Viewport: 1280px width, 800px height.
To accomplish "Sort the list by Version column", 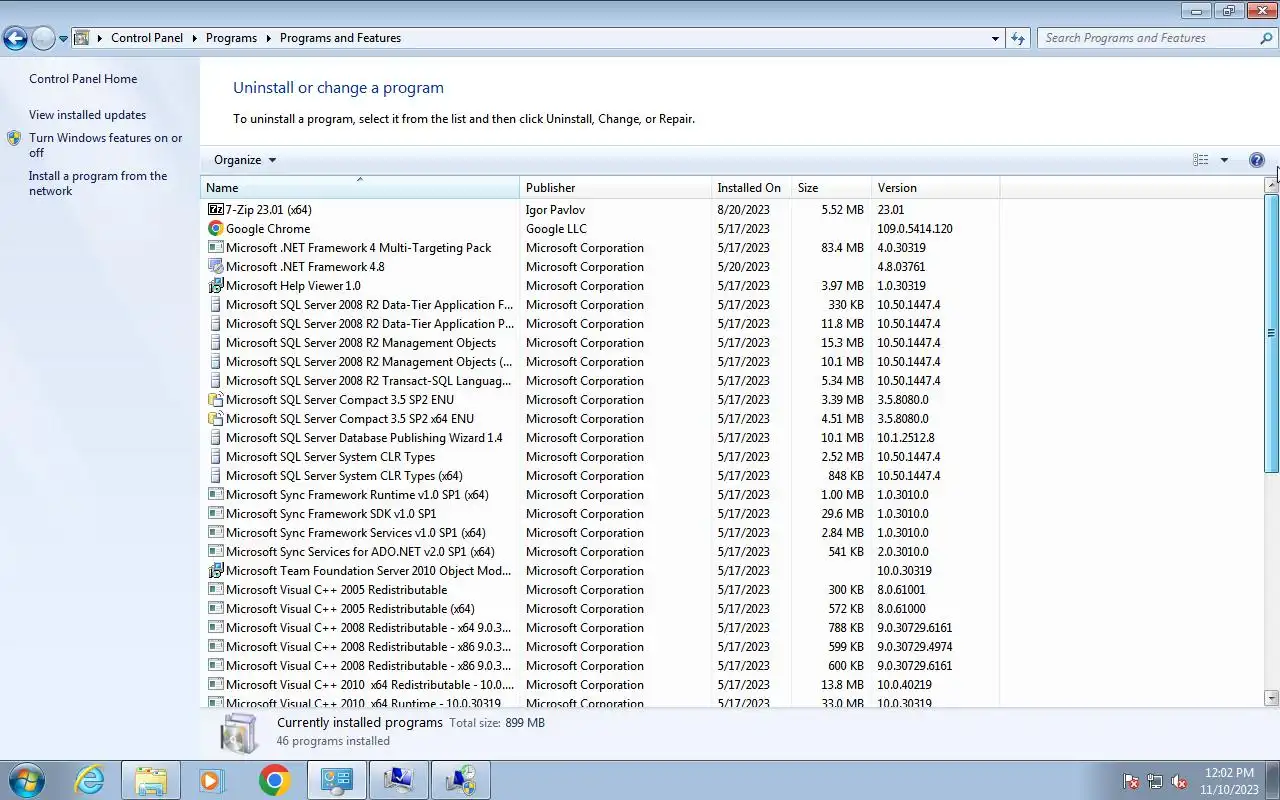I will pyautogui.click(x=935, y=188).
